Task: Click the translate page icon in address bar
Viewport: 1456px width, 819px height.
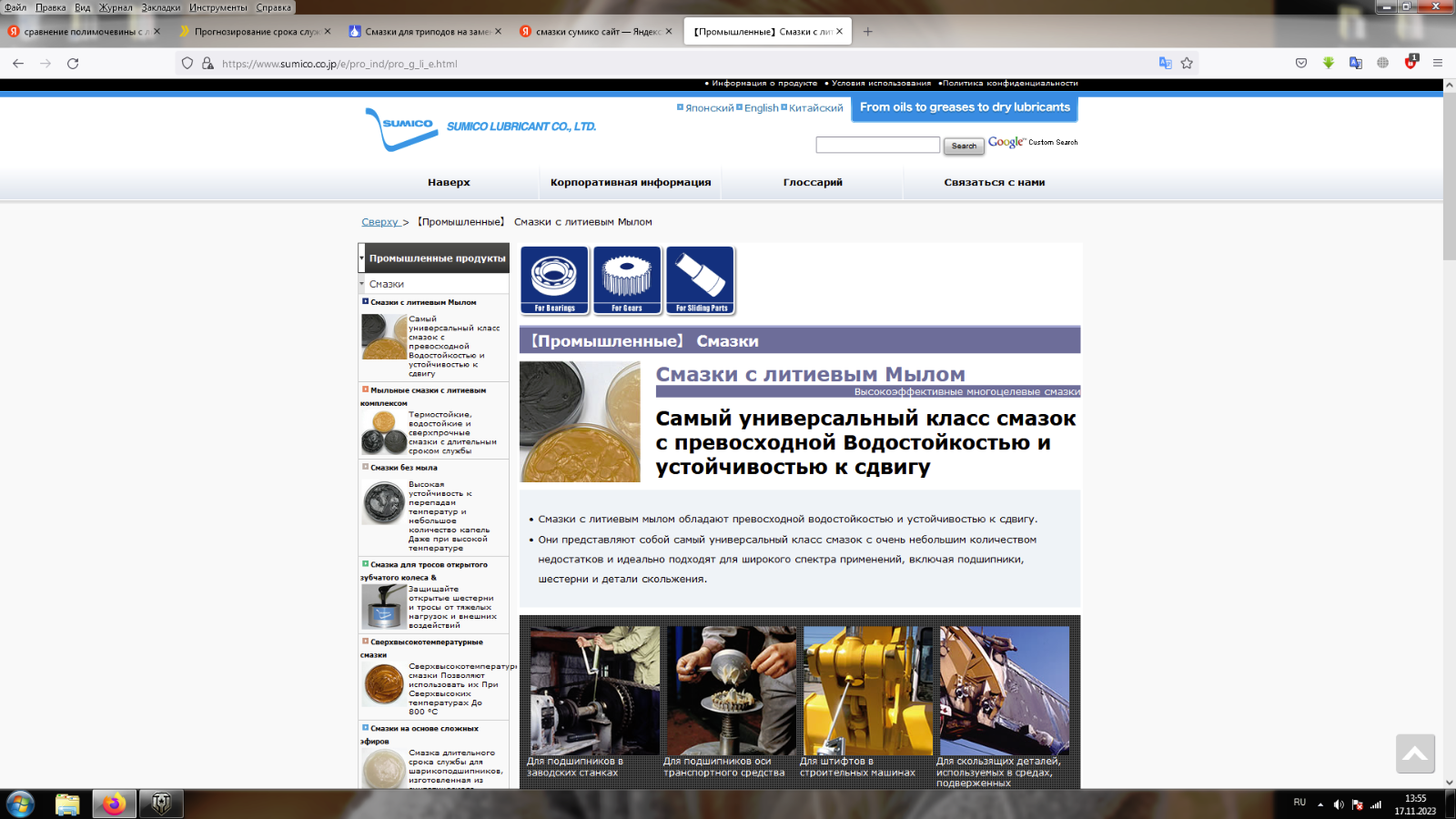Action: click(x=1165, y=63)
